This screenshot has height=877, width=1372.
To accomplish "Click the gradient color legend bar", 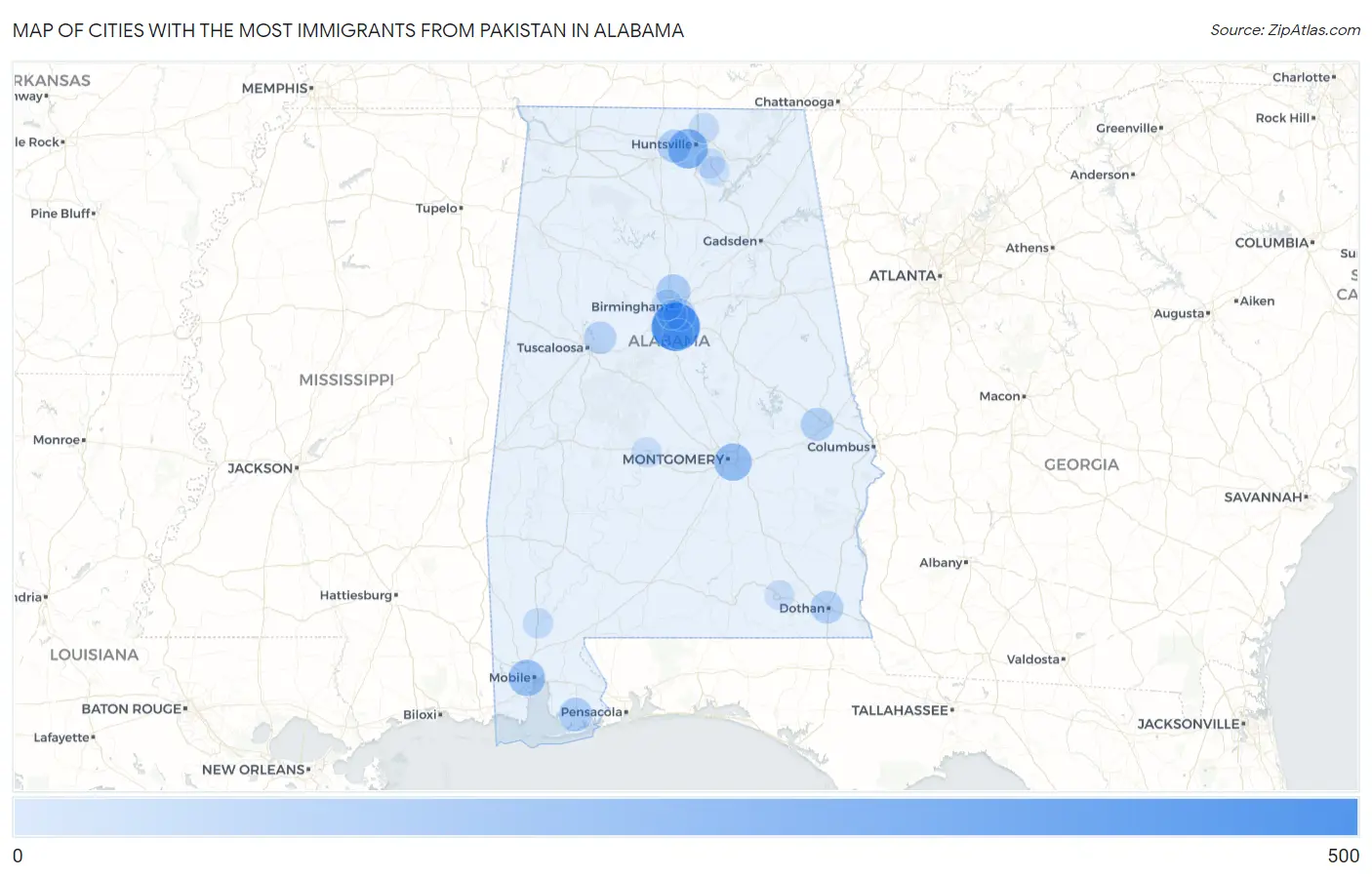I will point(686,817).
